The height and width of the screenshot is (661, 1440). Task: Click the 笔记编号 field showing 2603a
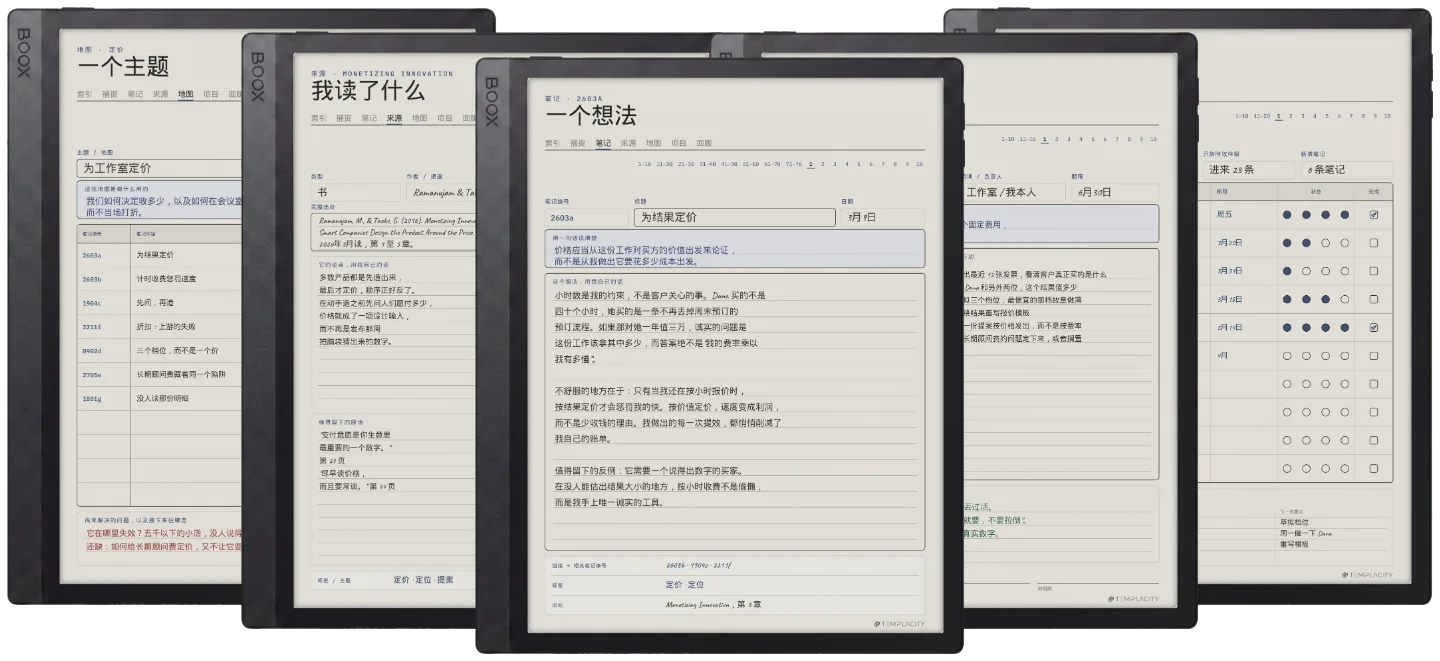(x=588, y=217)
